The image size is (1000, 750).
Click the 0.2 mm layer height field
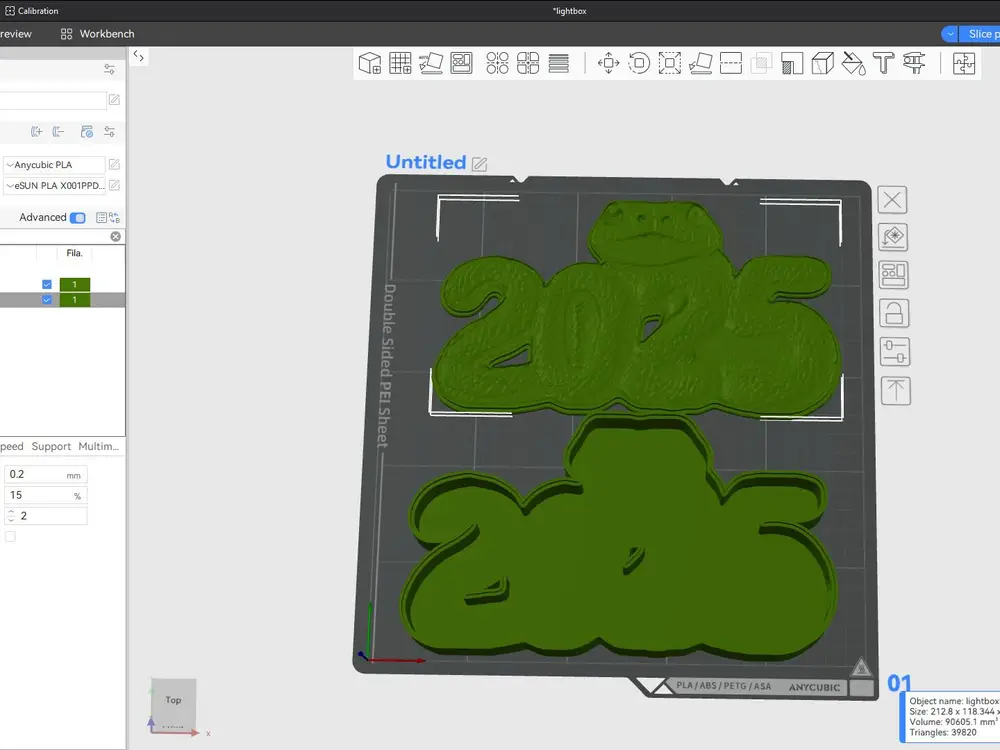click(x=45, y=474)
